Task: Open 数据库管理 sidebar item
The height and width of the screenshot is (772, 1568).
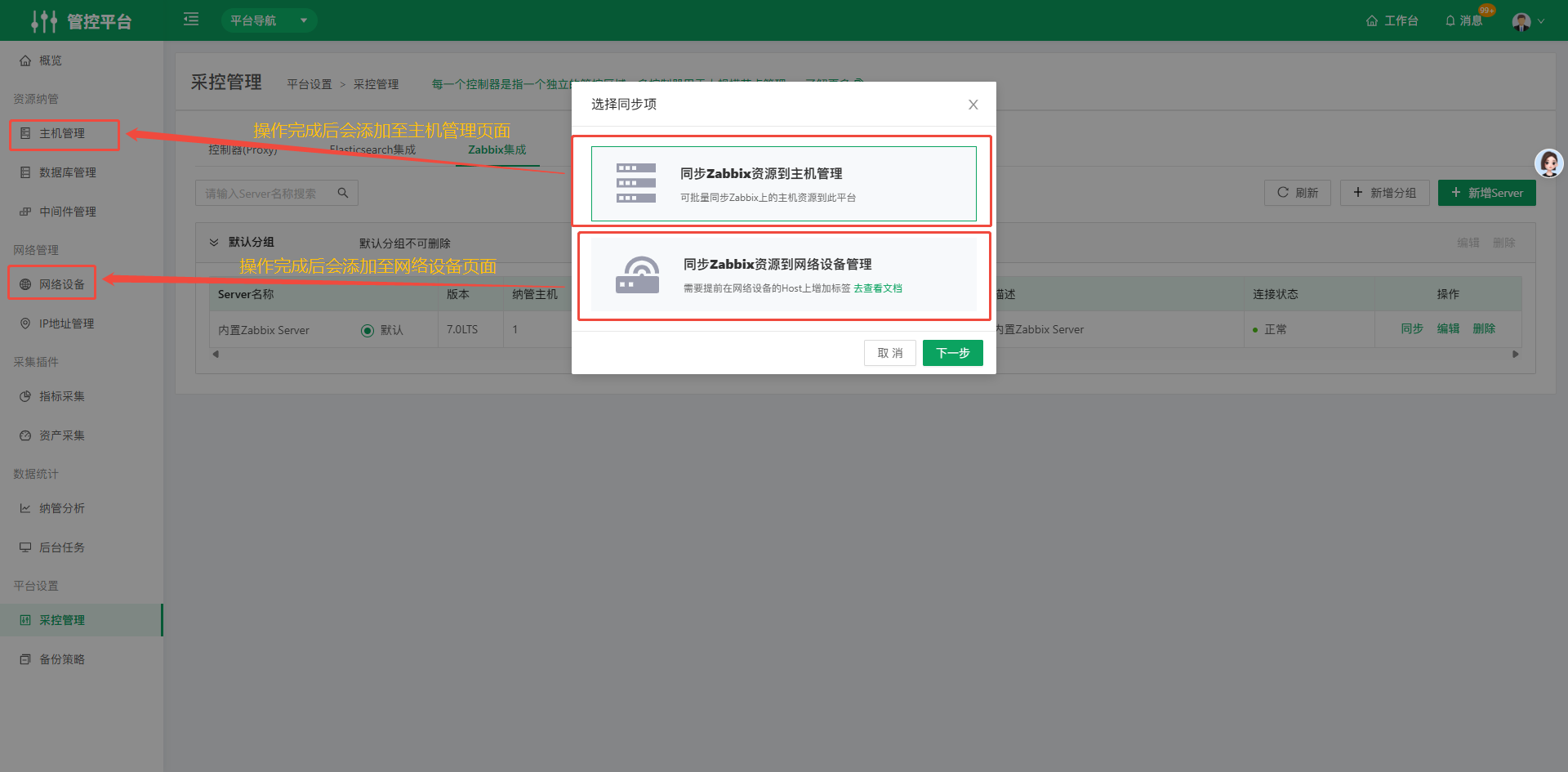Action: point(82,172)
